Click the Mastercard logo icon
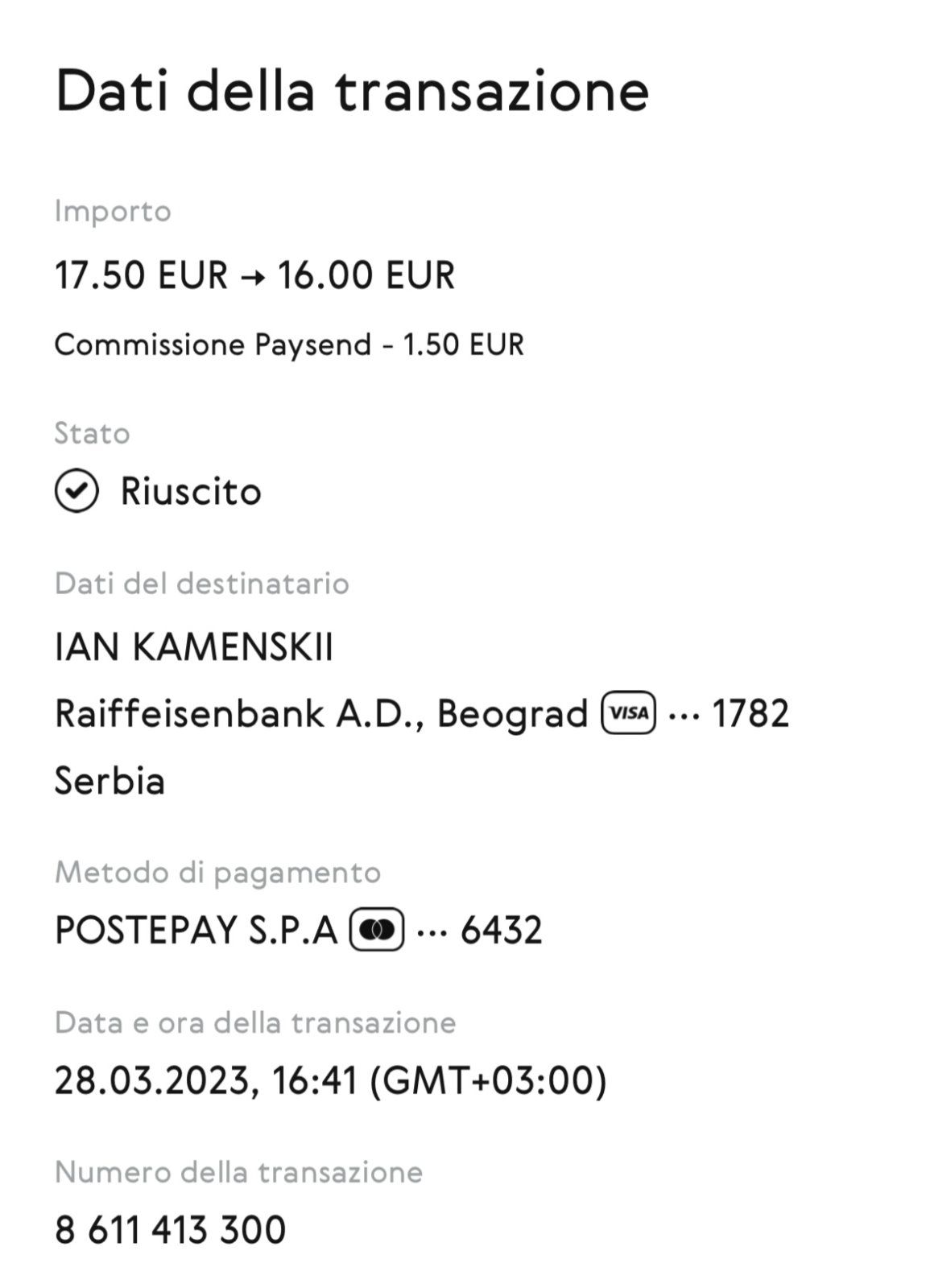This screenshot has width=926, height=1288. coord(376,931)
